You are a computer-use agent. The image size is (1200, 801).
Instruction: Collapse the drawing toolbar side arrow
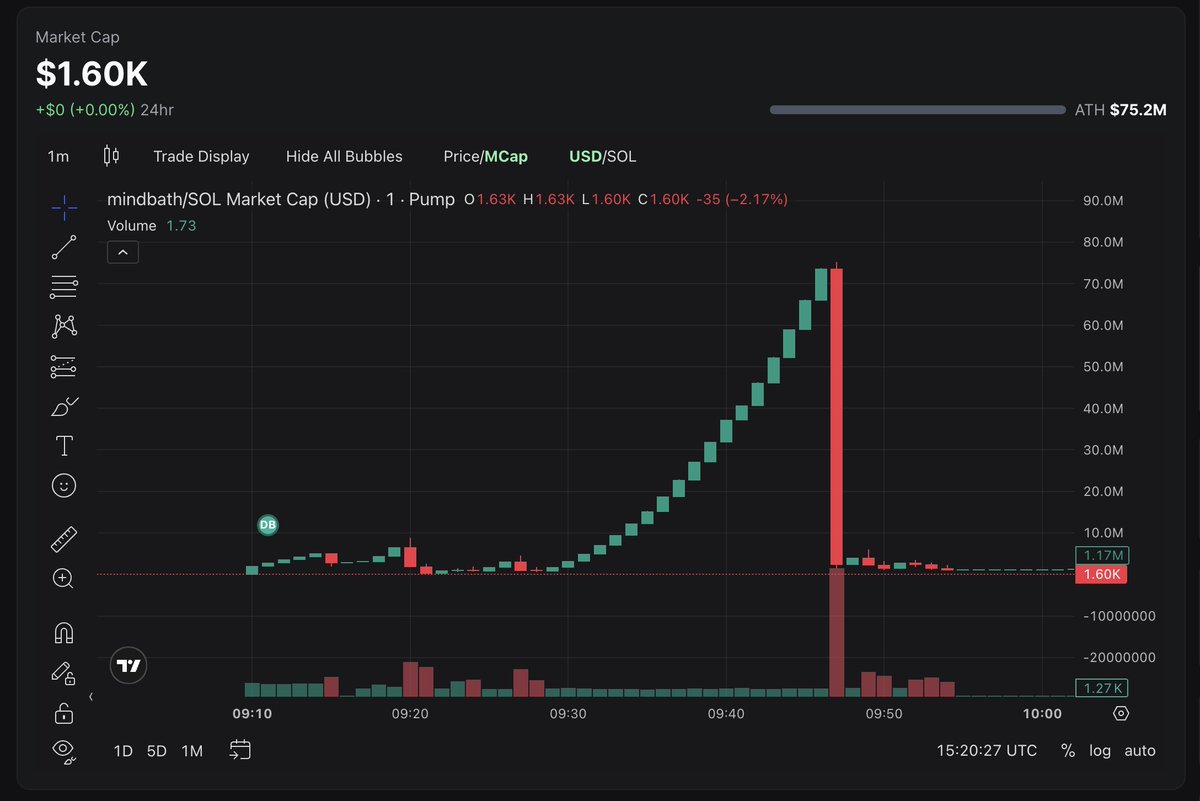[x=91, y=696]
